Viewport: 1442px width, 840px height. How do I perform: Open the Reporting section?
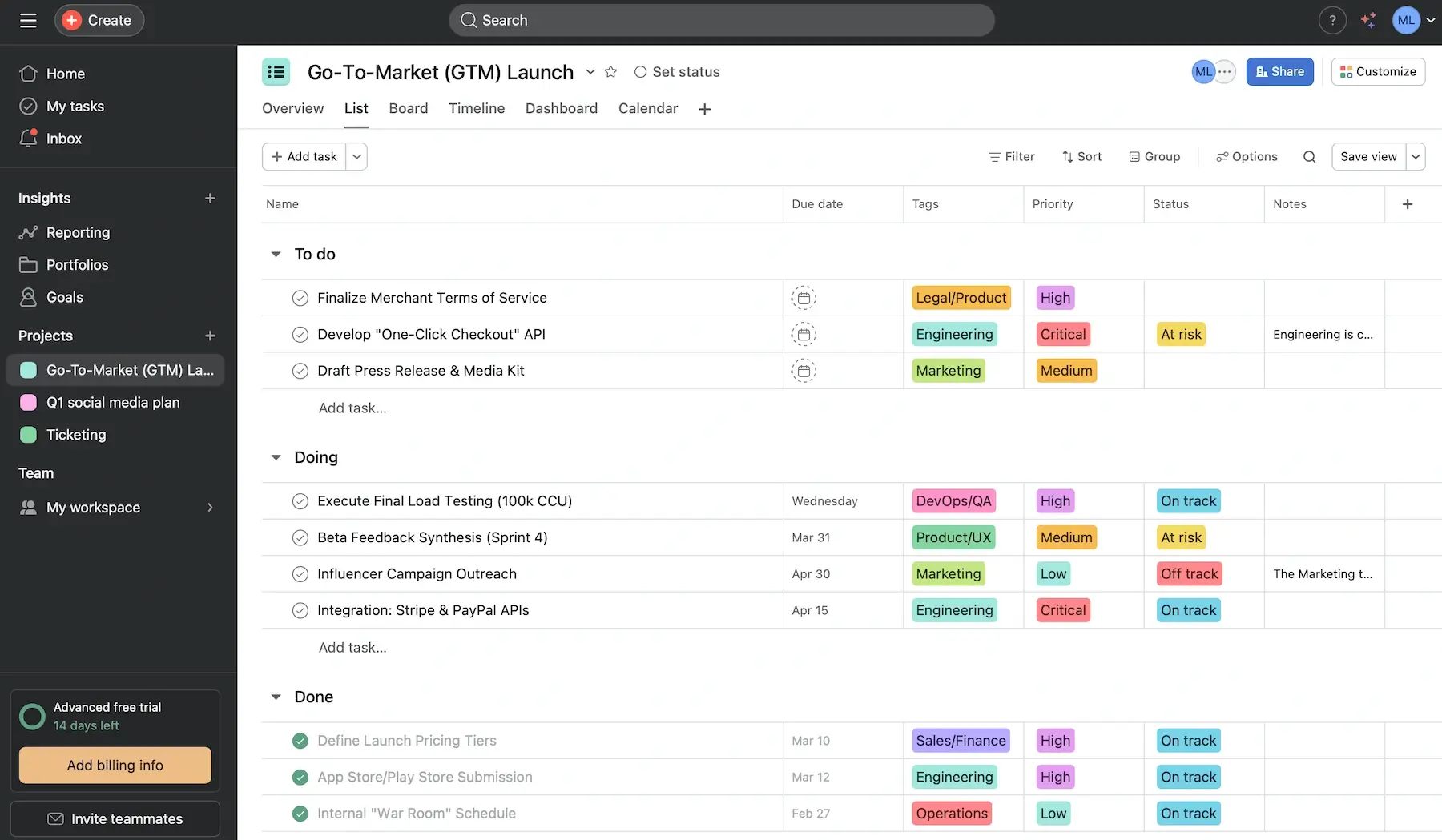click(x=78, y=232)
